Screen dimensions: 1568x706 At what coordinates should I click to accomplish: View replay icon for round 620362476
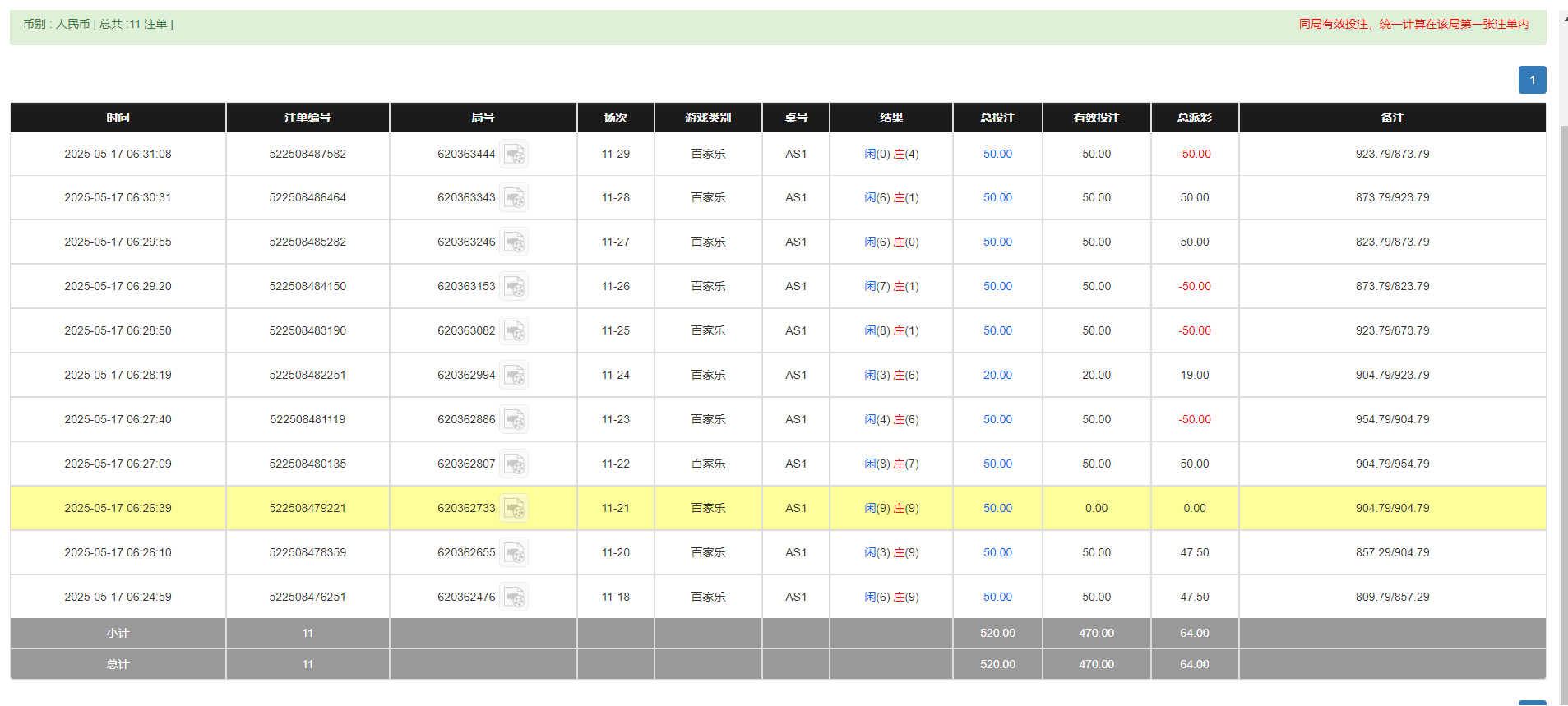[x=514, y=598]
